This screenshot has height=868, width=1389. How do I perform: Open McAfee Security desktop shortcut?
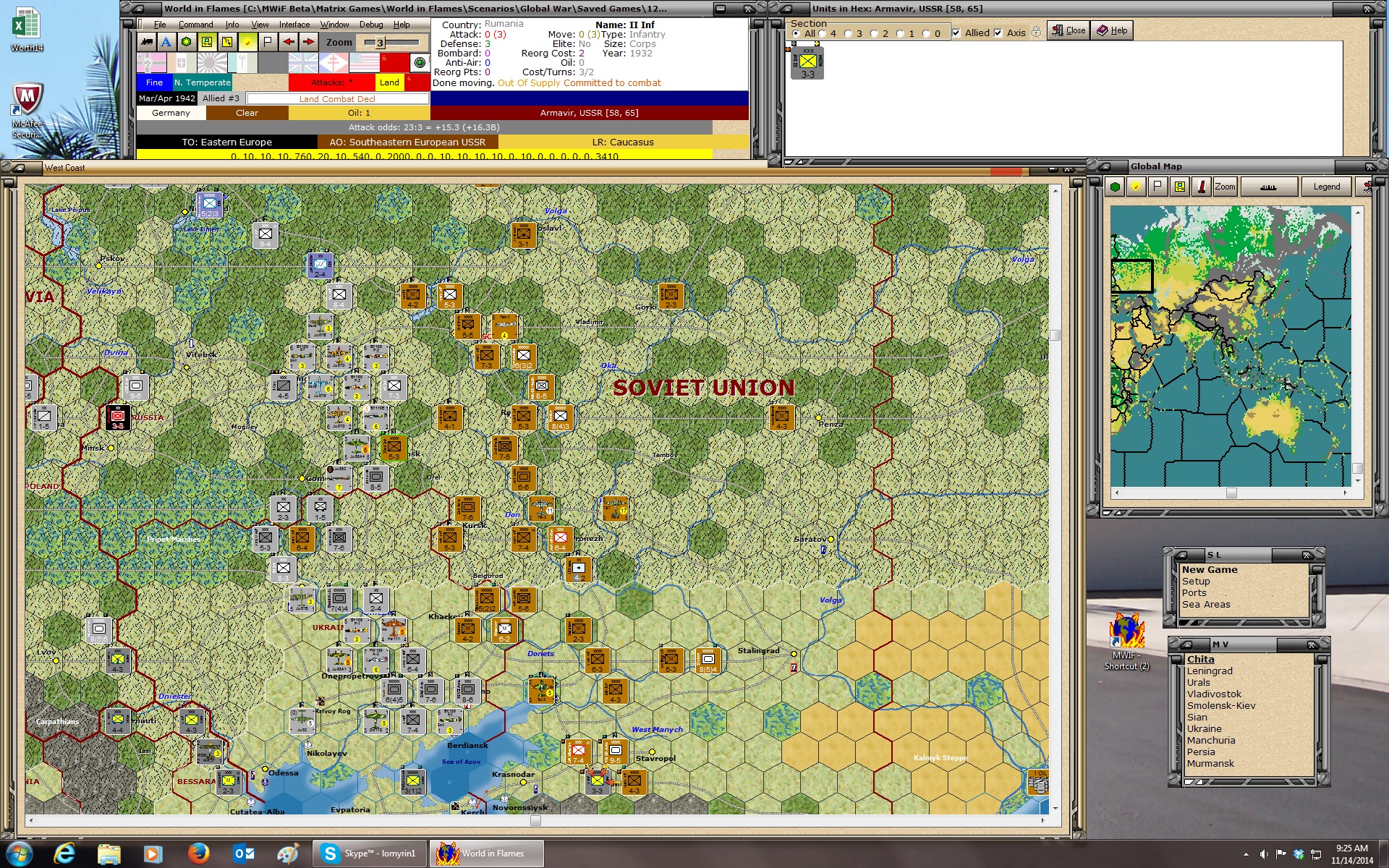coord(27,110)
